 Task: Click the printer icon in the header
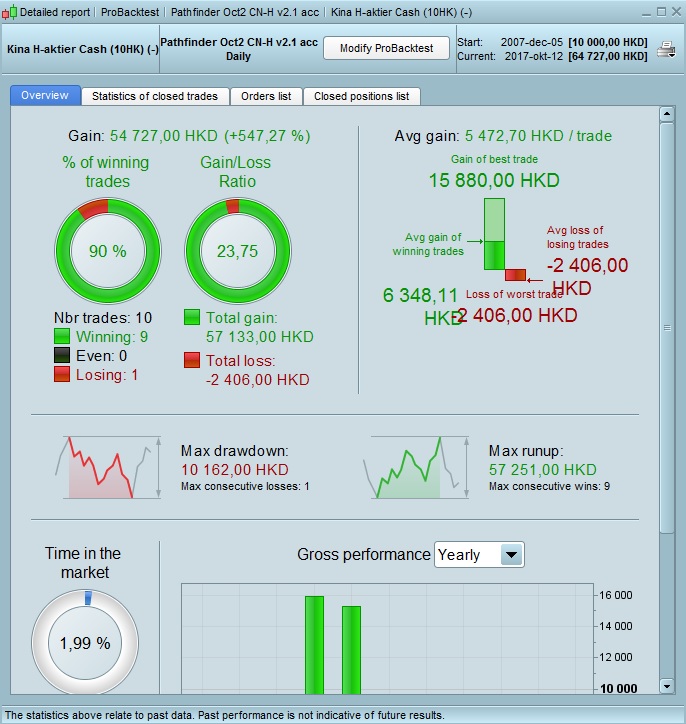(666, 49)
